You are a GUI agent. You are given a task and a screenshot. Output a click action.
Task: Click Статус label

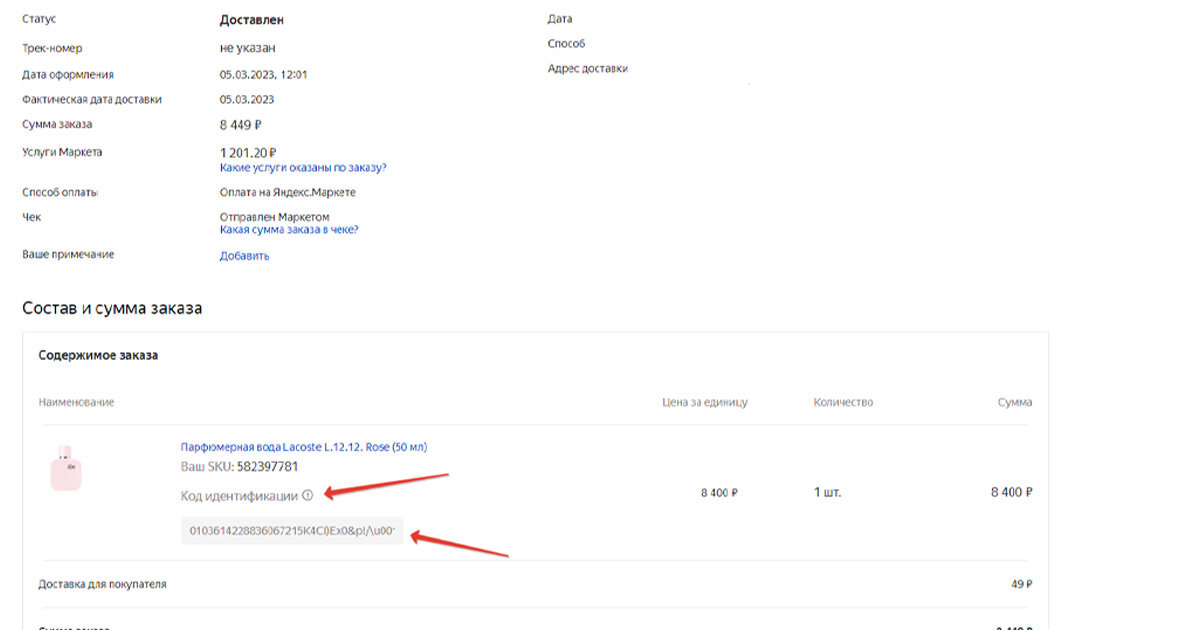pyautogui.click(x=39, y=20)
